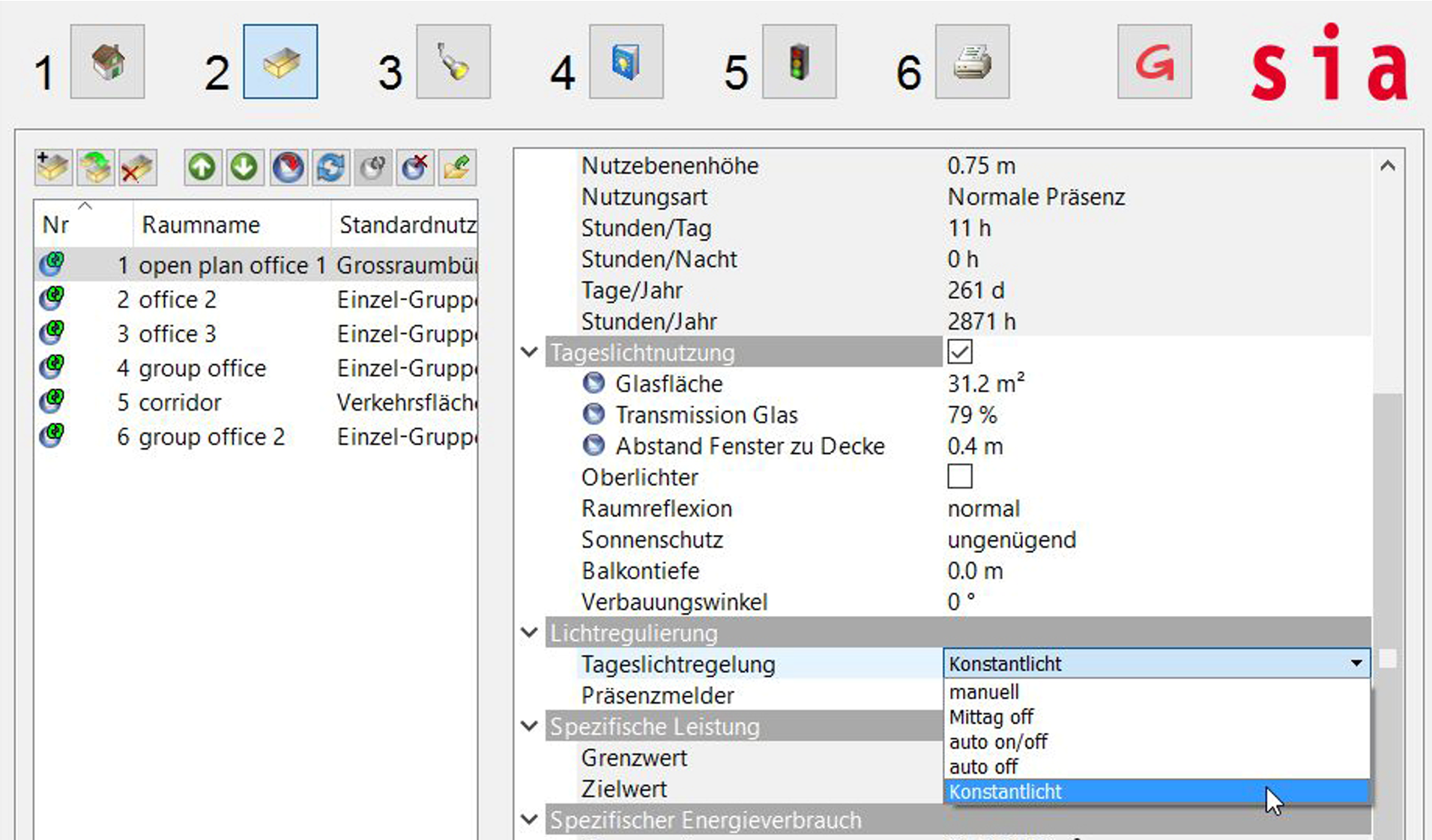The height and width of the screenshot is (840, 1432).
Task: Click the Präsenzmelder row label
Action: pos(657,695)
